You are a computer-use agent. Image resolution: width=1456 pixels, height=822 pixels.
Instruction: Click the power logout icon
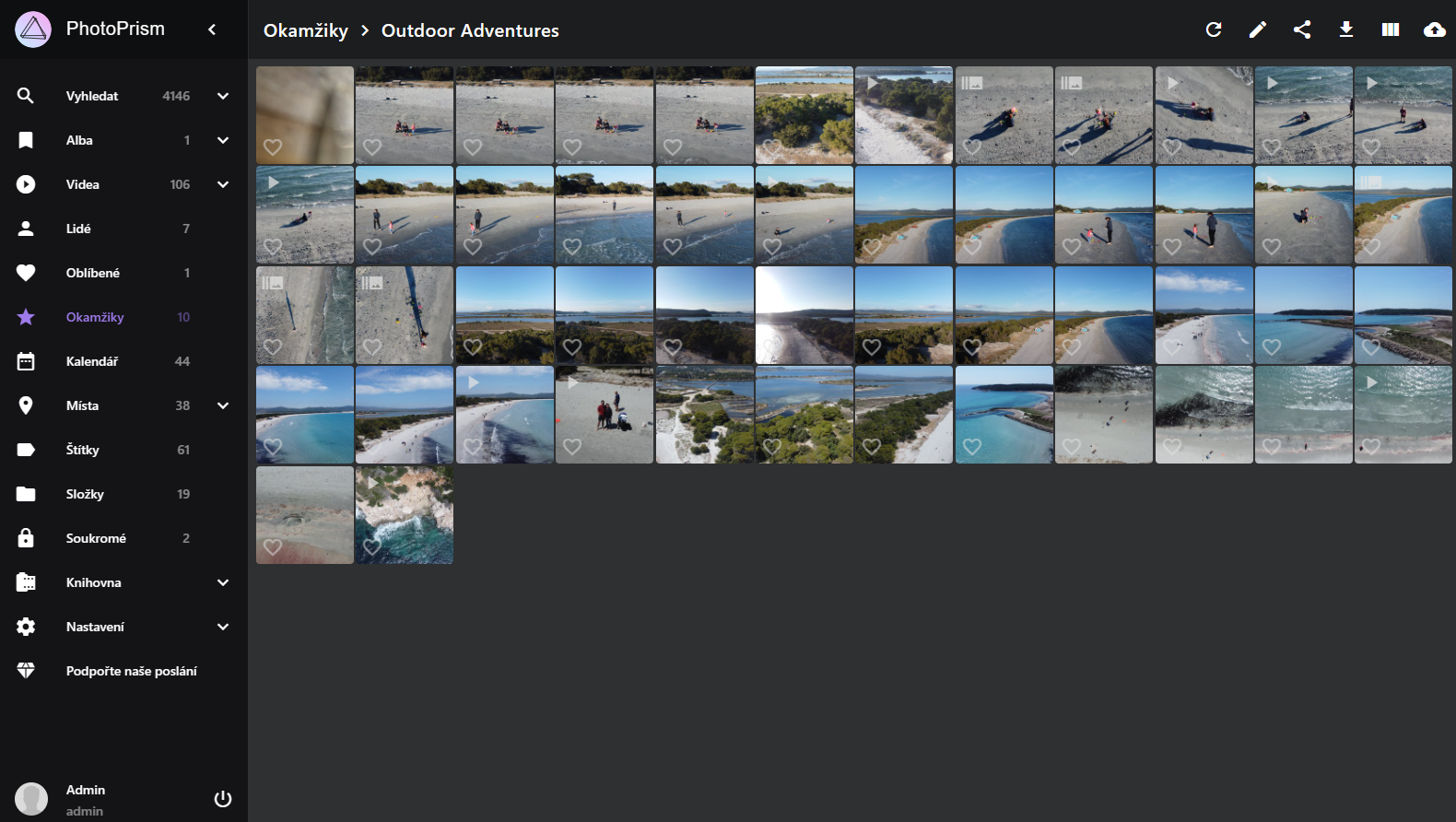pos(223,799)
